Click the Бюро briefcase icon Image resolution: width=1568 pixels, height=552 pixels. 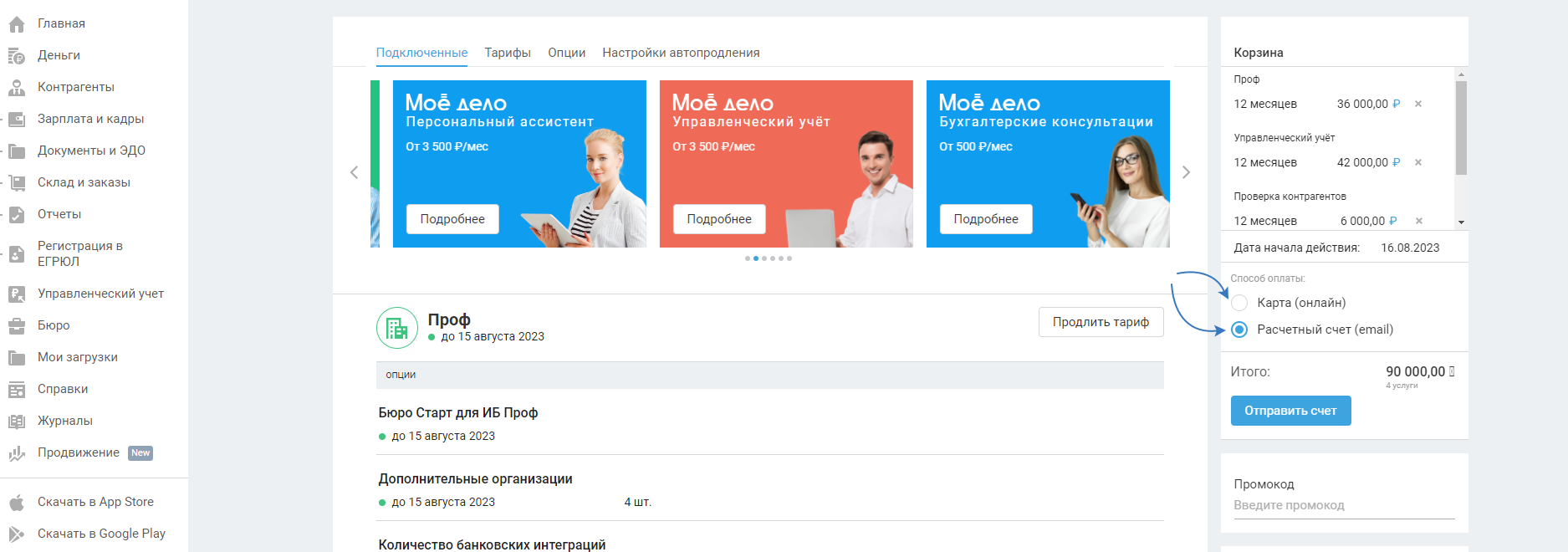tap(17, 326)
